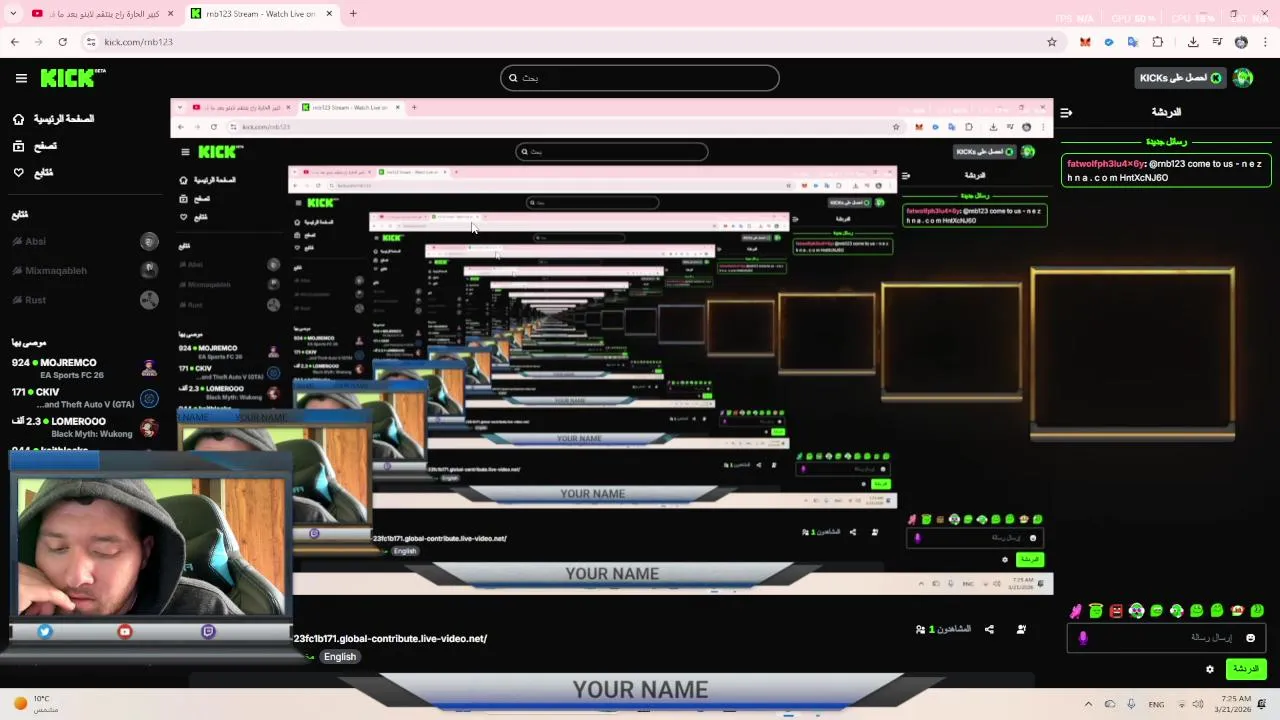The image size is (1280, 720).
Task: Open recommended channel CKIV
Action: 84,398
